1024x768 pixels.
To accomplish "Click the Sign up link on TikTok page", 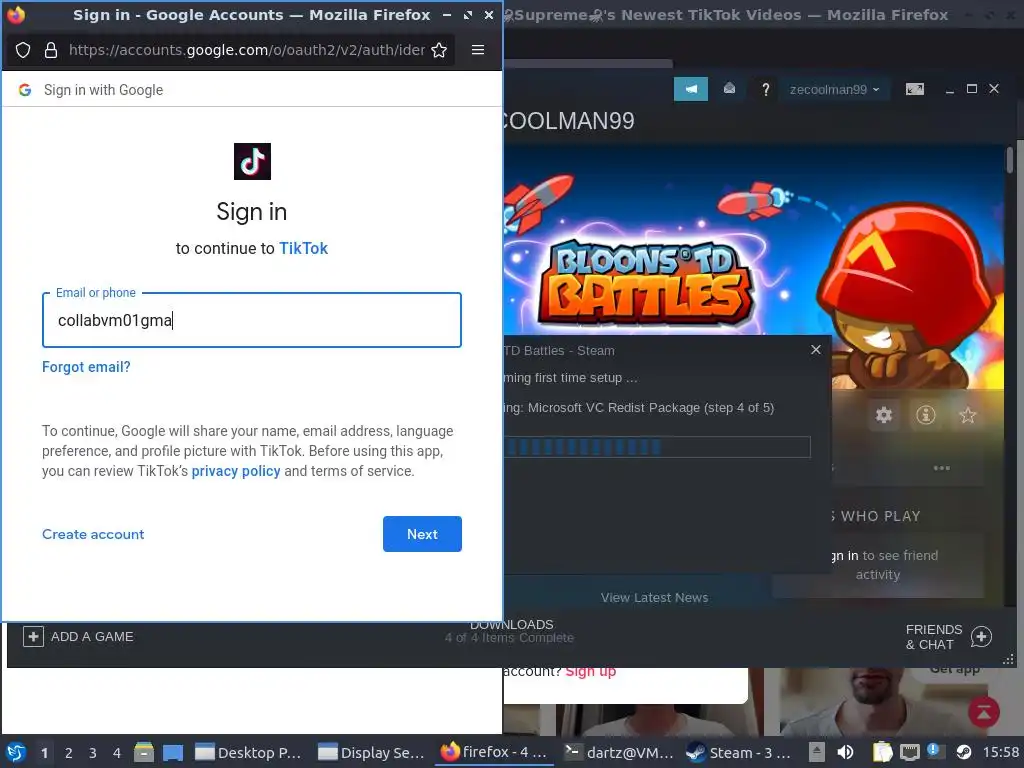I will tap(590, 671).
